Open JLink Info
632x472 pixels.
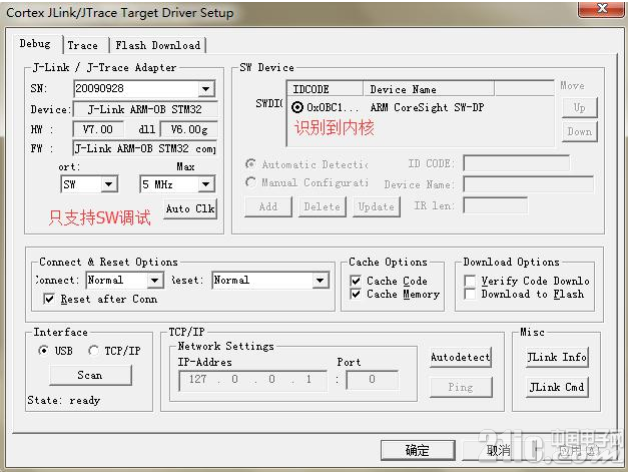[557, 357]
